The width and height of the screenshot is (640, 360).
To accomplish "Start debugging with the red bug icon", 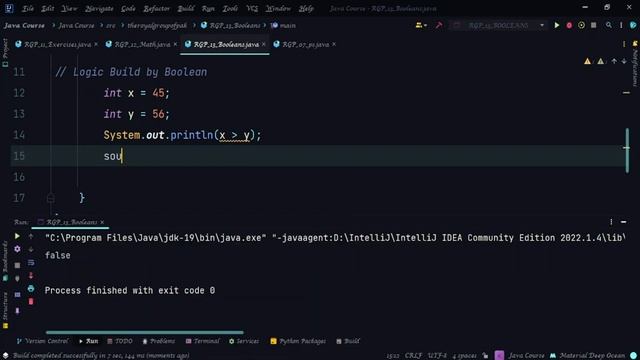I will click(x=569, y=25).
